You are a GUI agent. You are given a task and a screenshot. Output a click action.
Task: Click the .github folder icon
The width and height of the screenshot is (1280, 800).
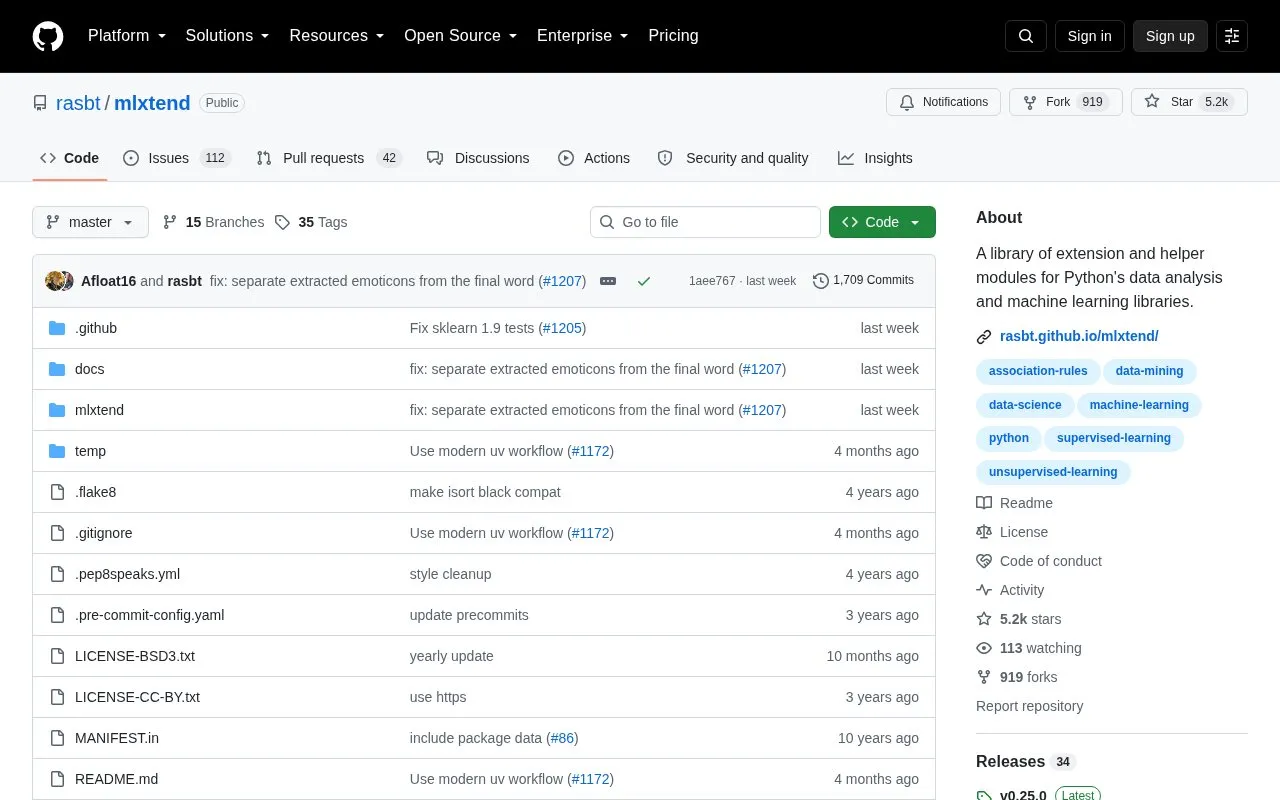click(57, 328)
